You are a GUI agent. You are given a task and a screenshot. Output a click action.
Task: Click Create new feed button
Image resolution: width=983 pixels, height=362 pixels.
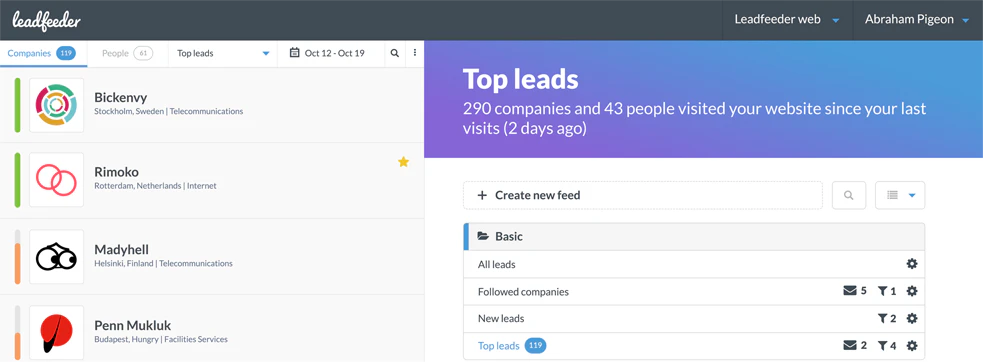point(643,195)
